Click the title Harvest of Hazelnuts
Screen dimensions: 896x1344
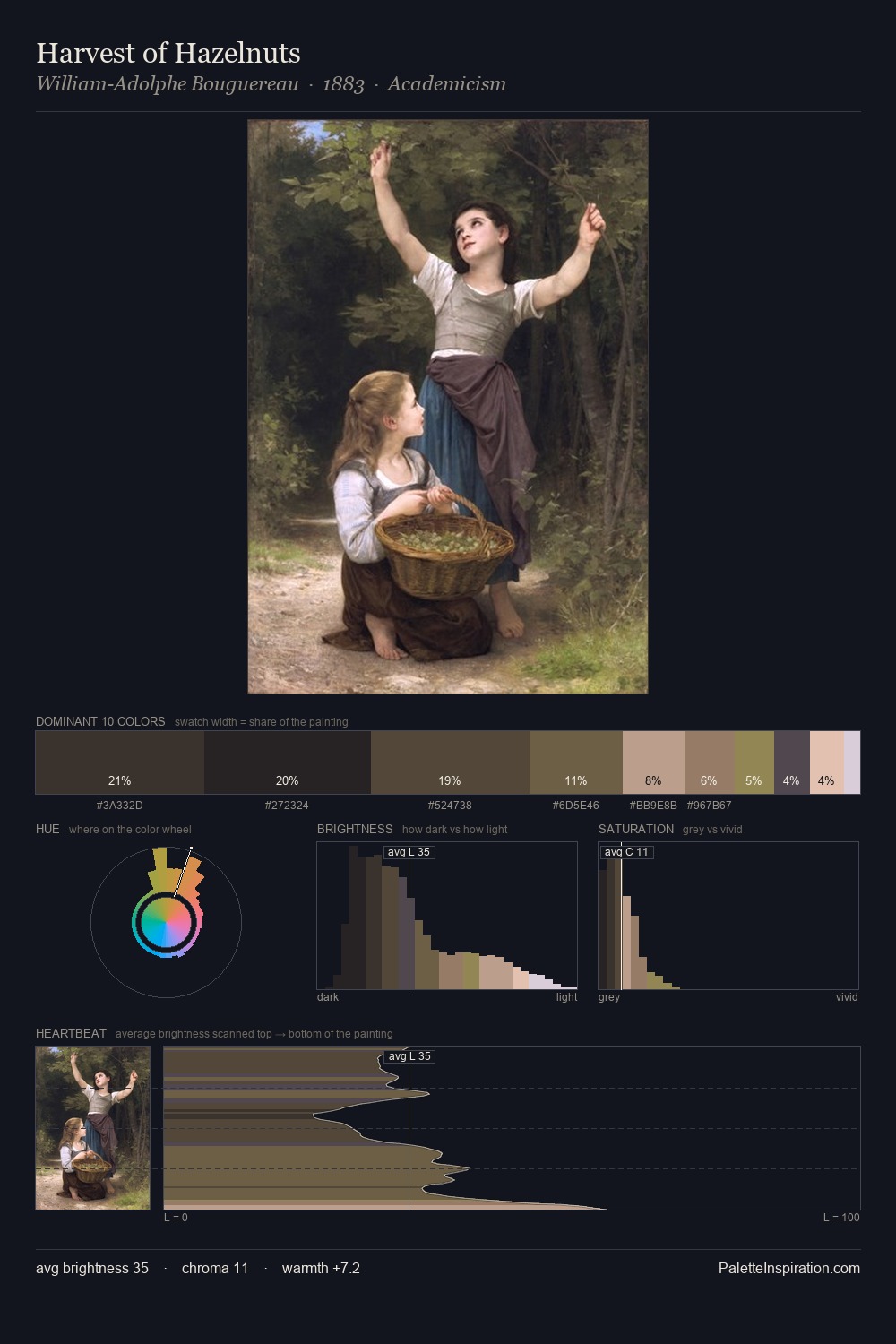[168, 53]
